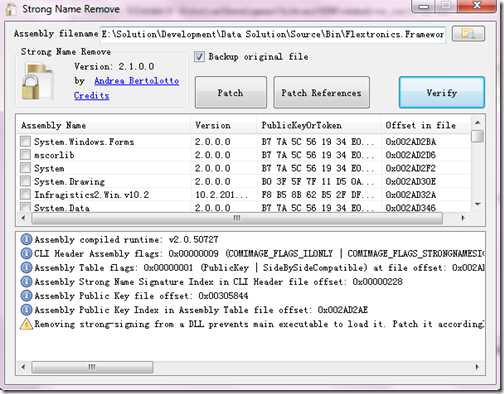This screenshot has height=394, width=504.
Task: Click the browse folder icon button
Action: [x=468, y=33]
